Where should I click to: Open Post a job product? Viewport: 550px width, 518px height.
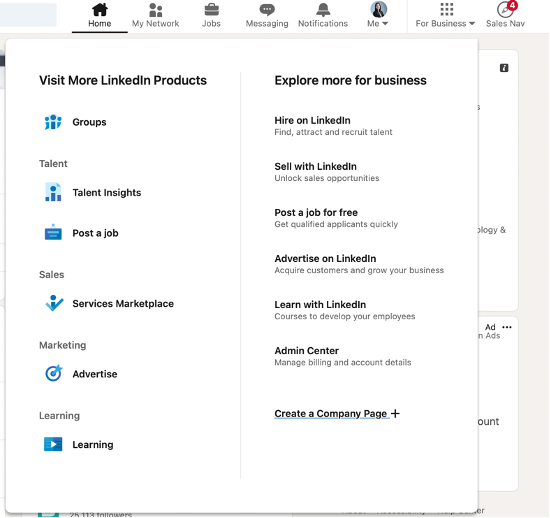tap(95, 233)
